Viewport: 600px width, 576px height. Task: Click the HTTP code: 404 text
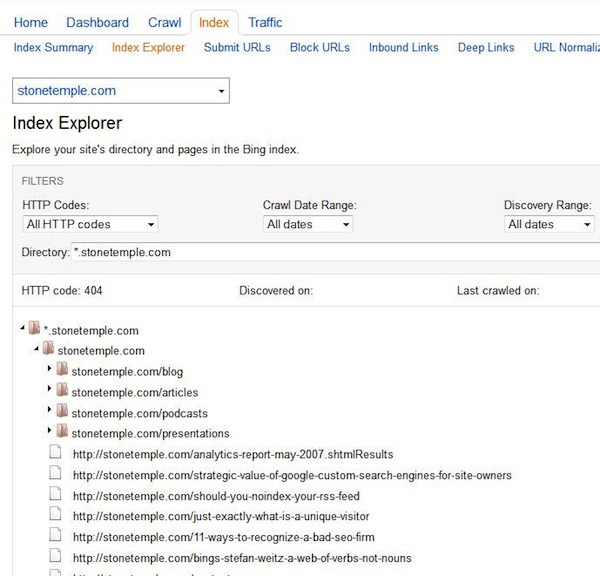click(62, 290)
